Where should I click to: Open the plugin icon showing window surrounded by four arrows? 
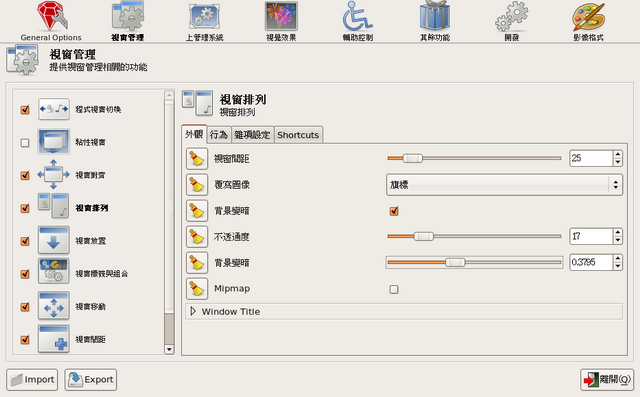(x=53, y=175)
